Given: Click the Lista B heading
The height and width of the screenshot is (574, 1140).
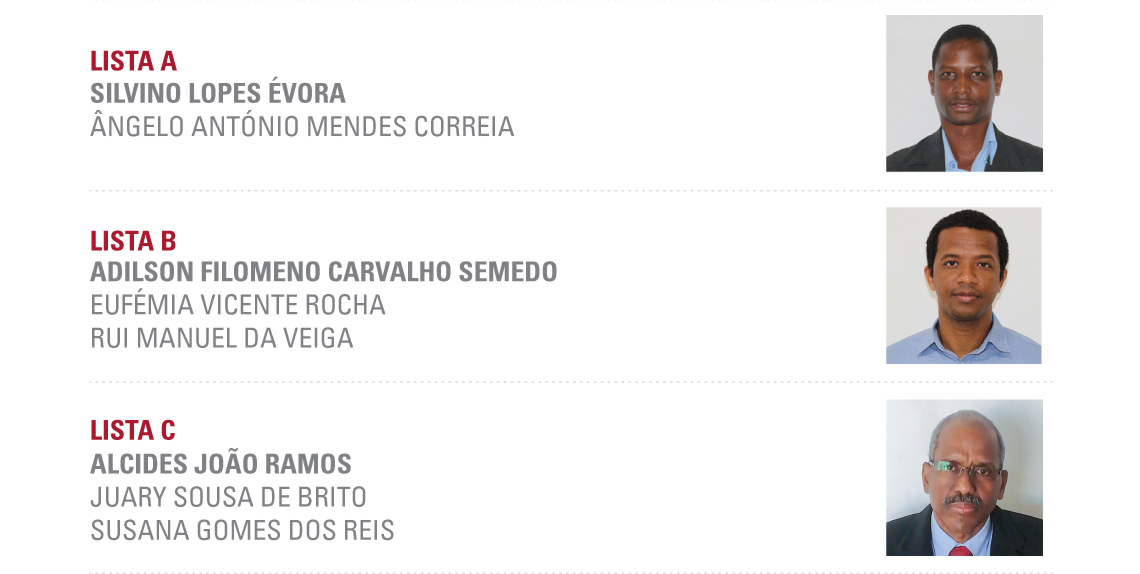Looking at the screenshot, I should pos(133,241).
